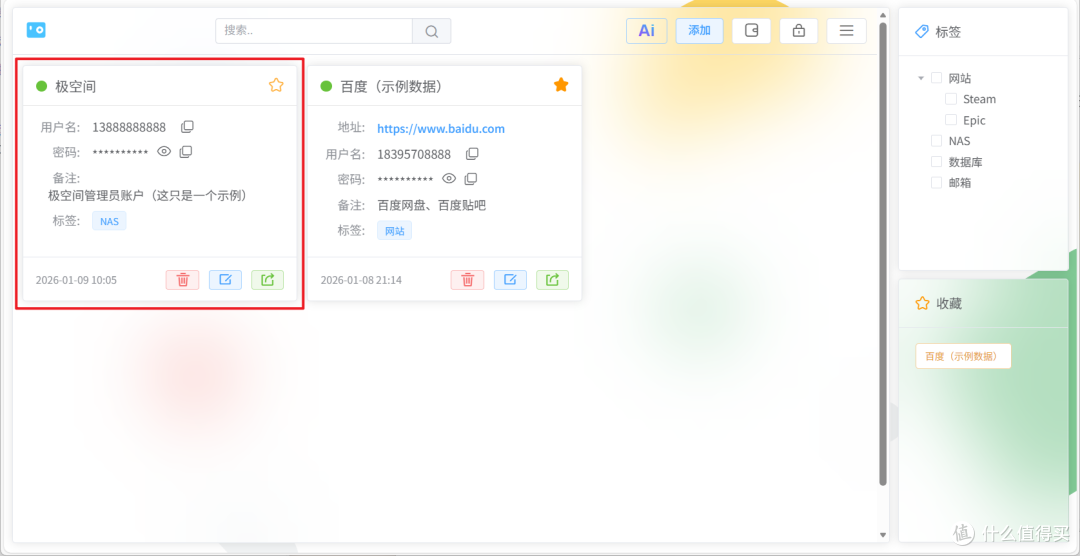Copy the 极空间 password
Image resolution: width=1080 pixels, height=556 pixels.
click(x=186, y=152)
